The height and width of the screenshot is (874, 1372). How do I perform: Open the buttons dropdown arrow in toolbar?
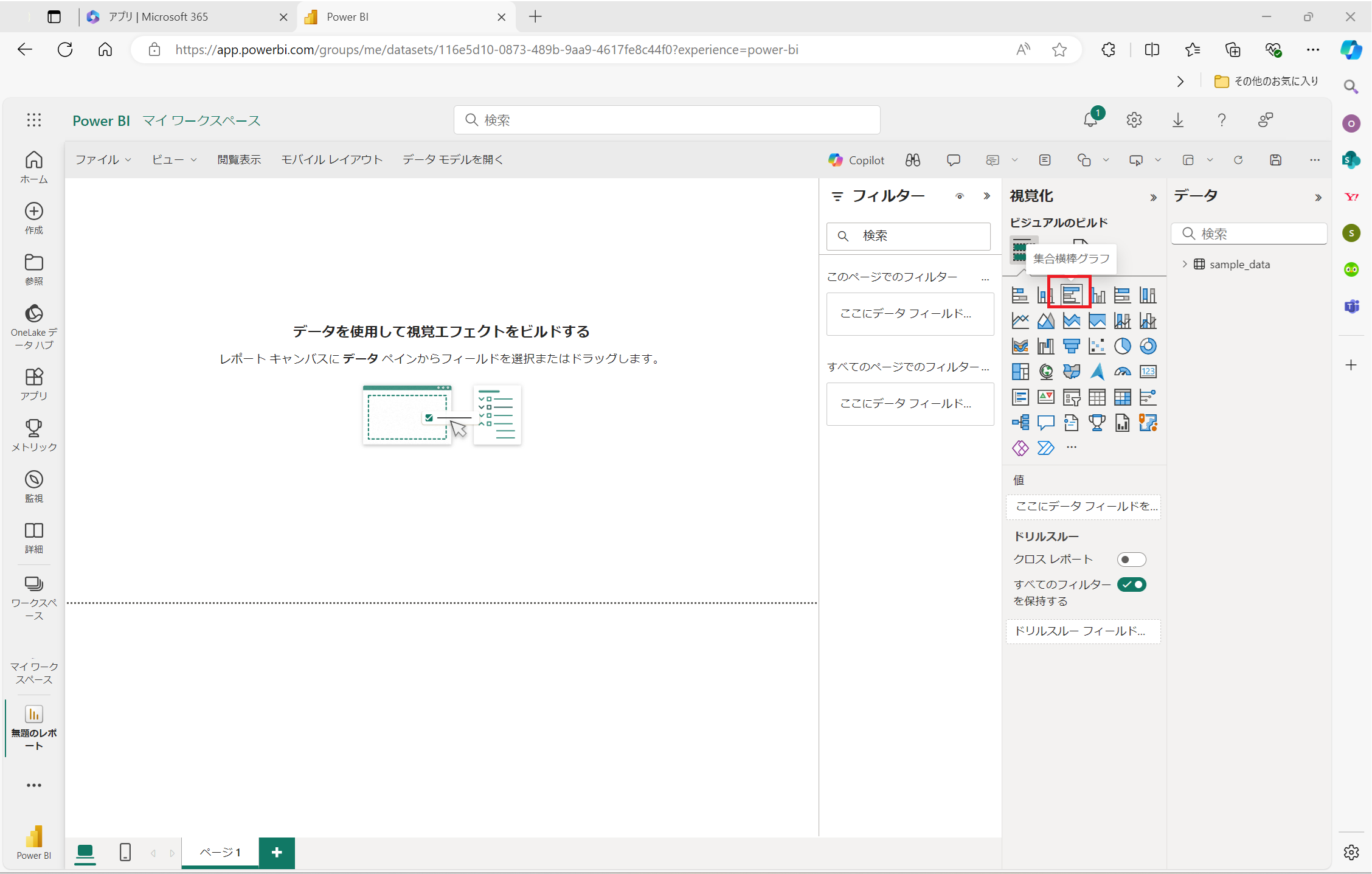(1157, 160)
